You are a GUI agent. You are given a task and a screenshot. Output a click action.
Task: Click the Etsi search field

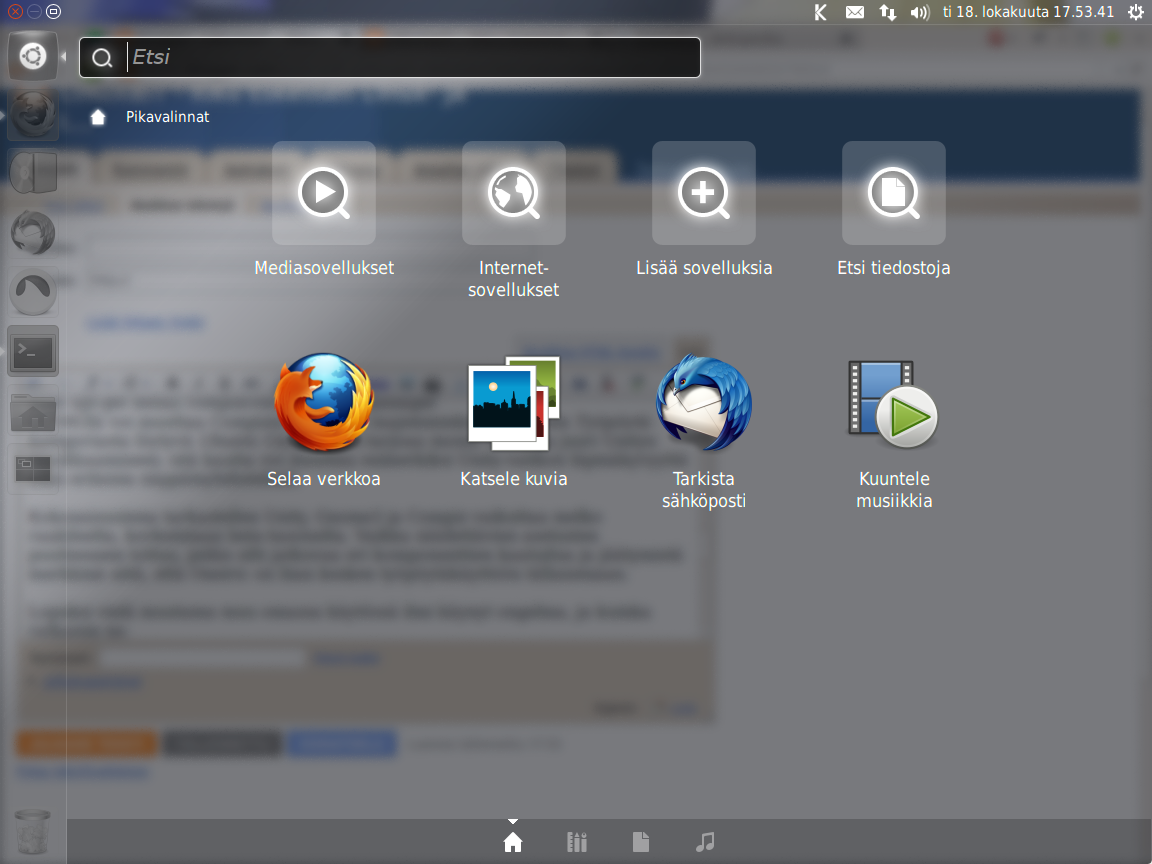pos(389,57)
